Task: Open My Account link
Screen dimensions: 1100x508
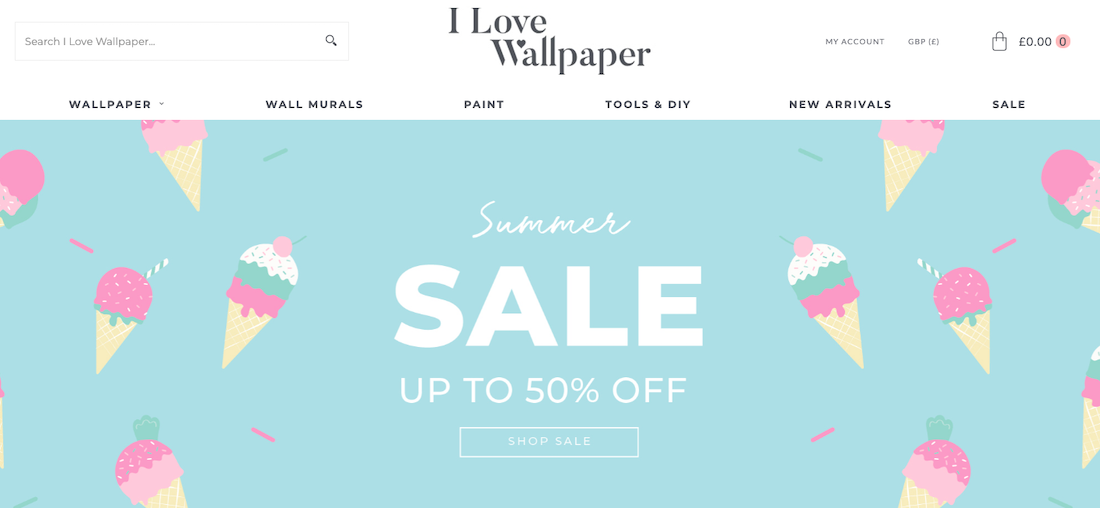Action: coord(854,41)
